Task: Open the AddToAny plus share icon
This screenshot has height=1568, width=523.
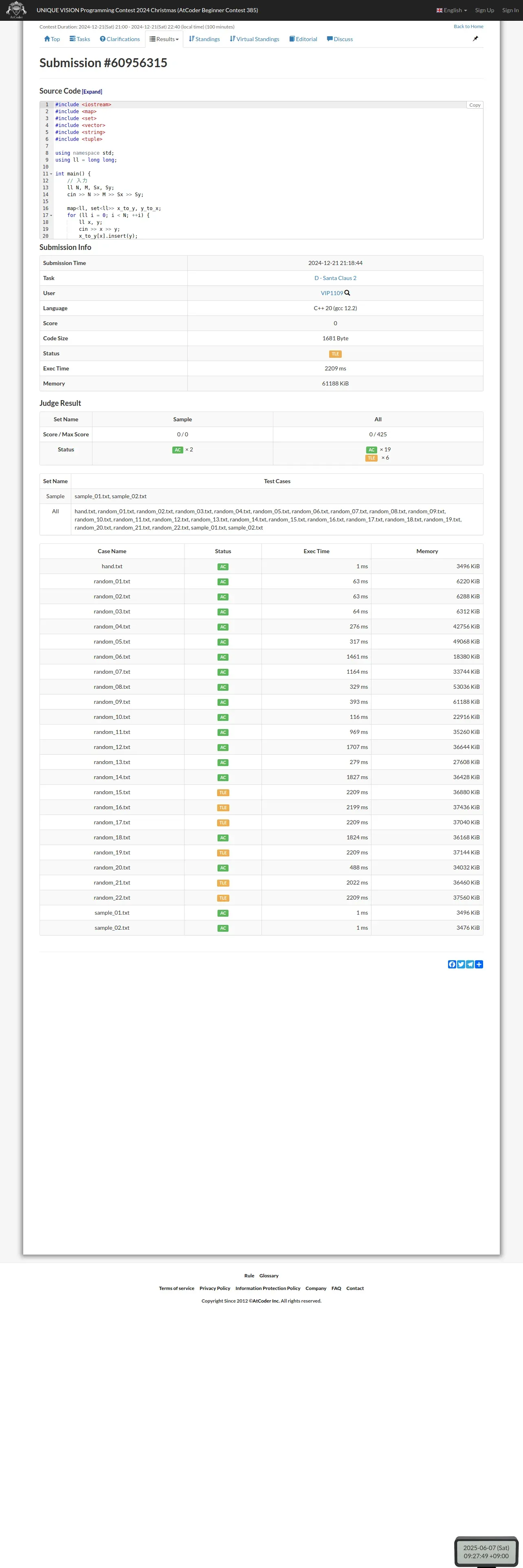Action: (x=479, y=964)
